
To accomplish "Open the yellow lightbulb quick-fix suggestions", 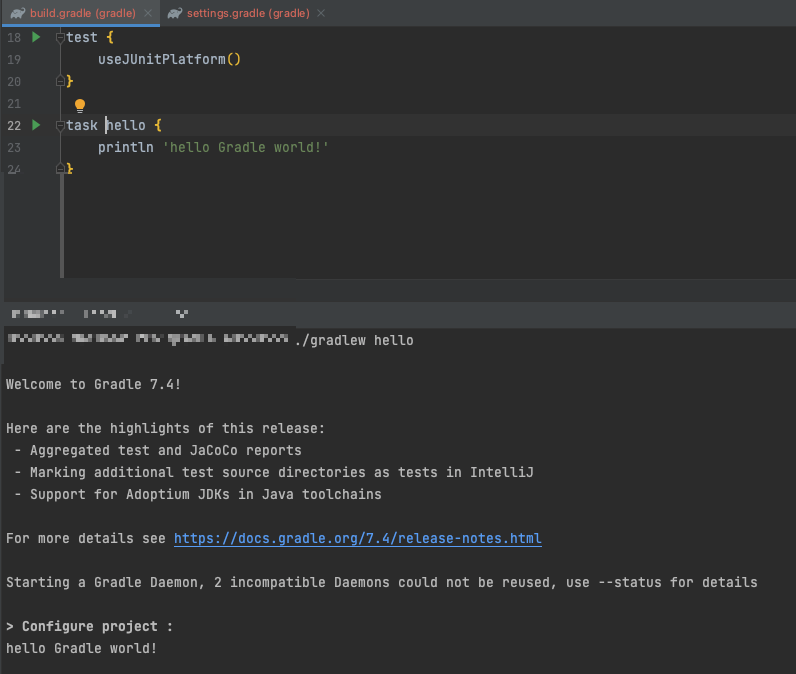I will [80, 106].
